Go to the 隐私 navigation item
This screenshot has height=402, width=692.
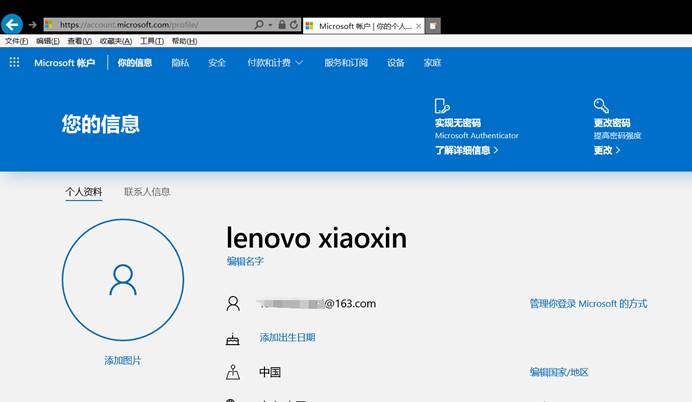point(180,63)
